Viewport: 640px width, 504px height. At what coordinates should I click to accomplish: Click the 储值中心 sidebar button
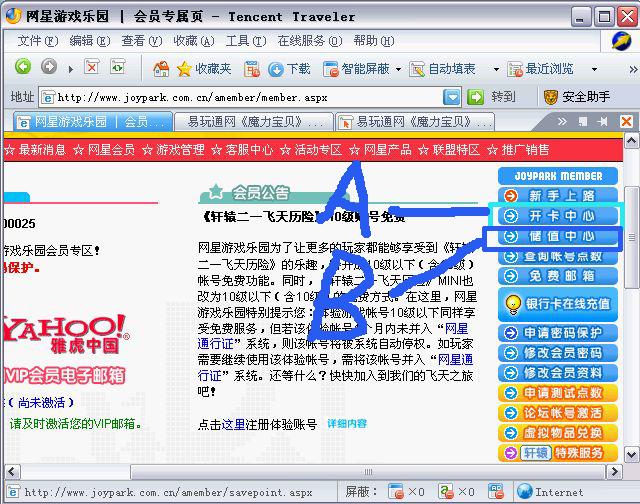[x=558, y=236]
